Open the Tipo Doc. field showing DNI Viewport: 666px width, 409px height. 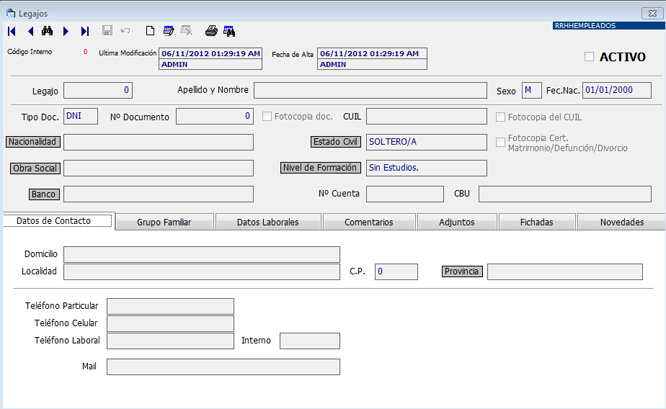pos(80,116)
